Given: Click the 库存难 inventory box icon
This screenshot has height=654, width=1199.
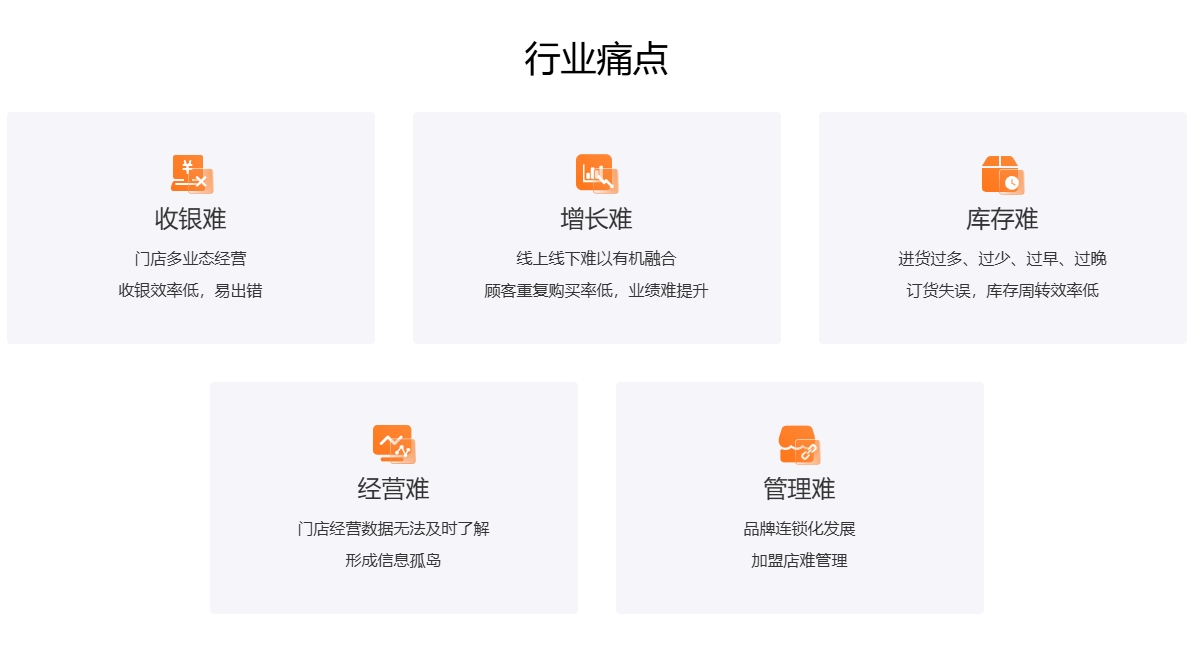Looking at the screenshot, I should pyautogui.click(x=1002, y=174).
